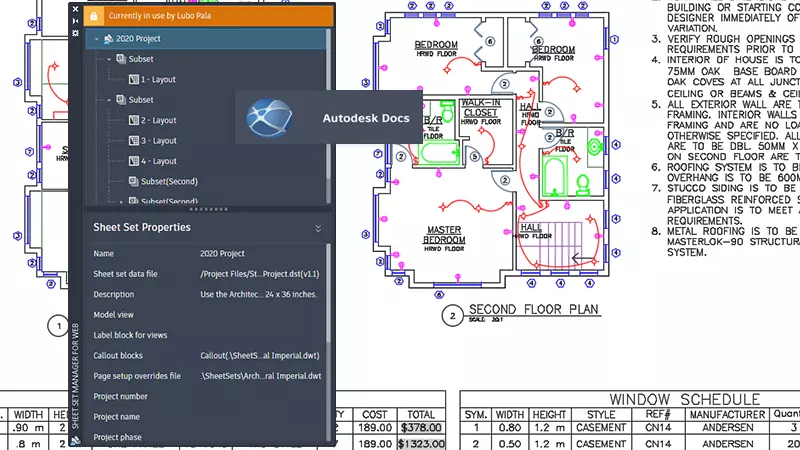Select the circled 2 view number bubble

point(452,316)
